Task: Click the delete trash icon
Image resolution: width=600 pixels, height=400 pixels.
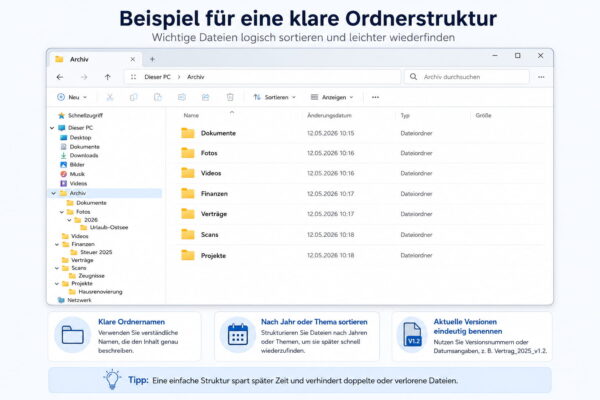Action: [230, 97]
